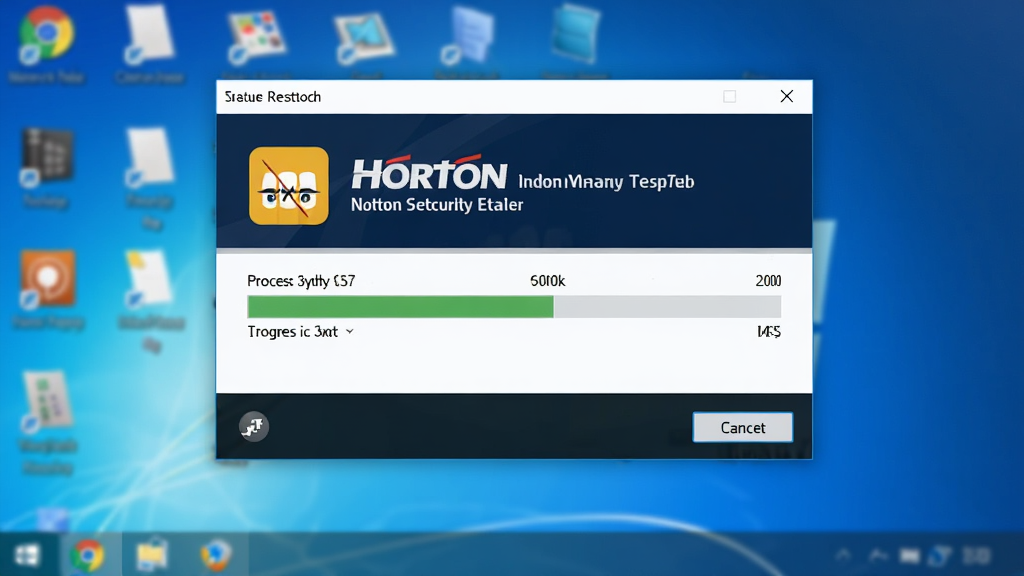Select the orange circle app desktop icon
The height and width of the screenshot is (576, 1024).
47,278
